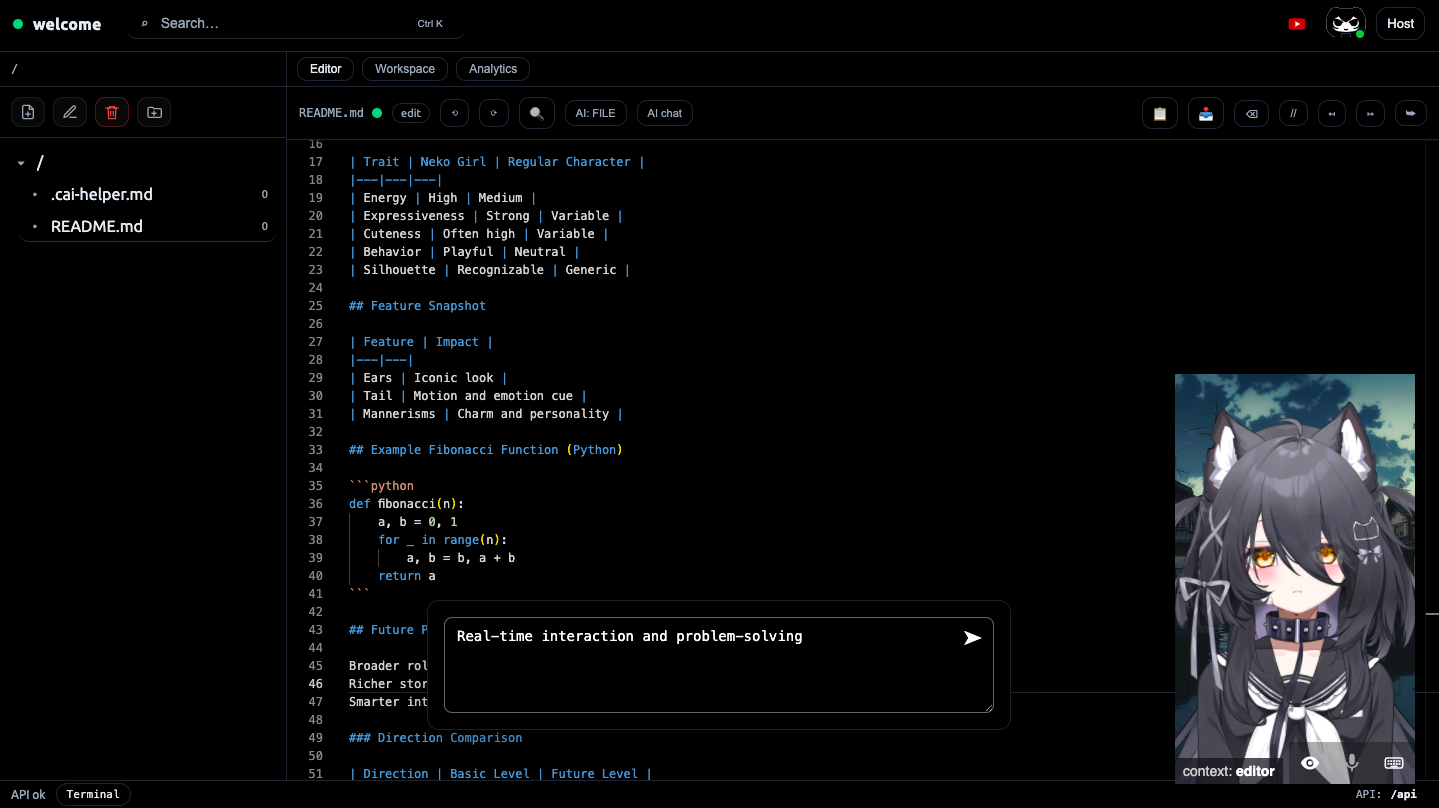The width and height of the screenshot is (1439, 808).
Task: Click the keyboard icon under the avatar
Action: pyautogui.click(x=1394, y=763)
